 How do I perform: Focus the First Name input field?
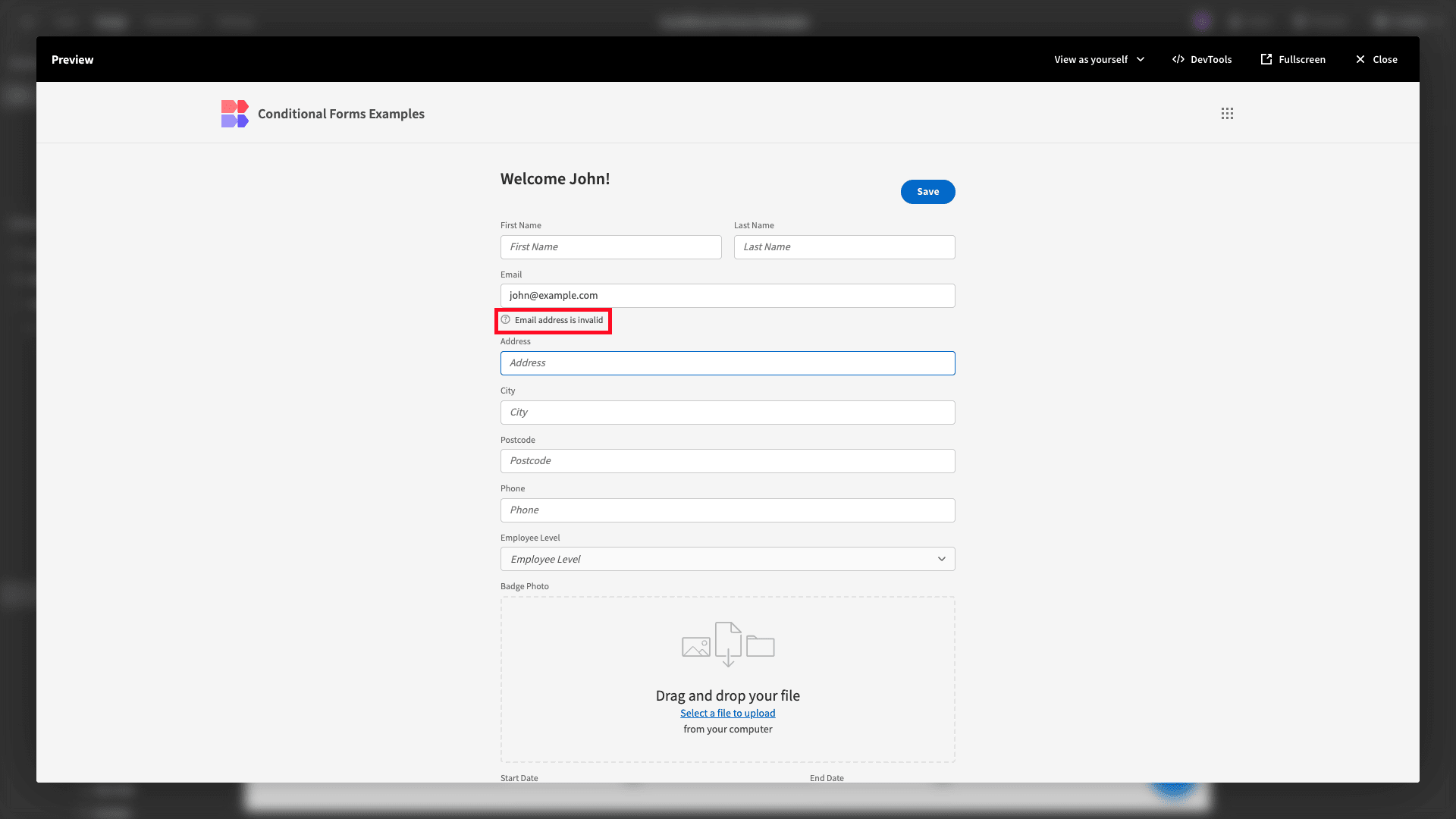coord(611,247)
